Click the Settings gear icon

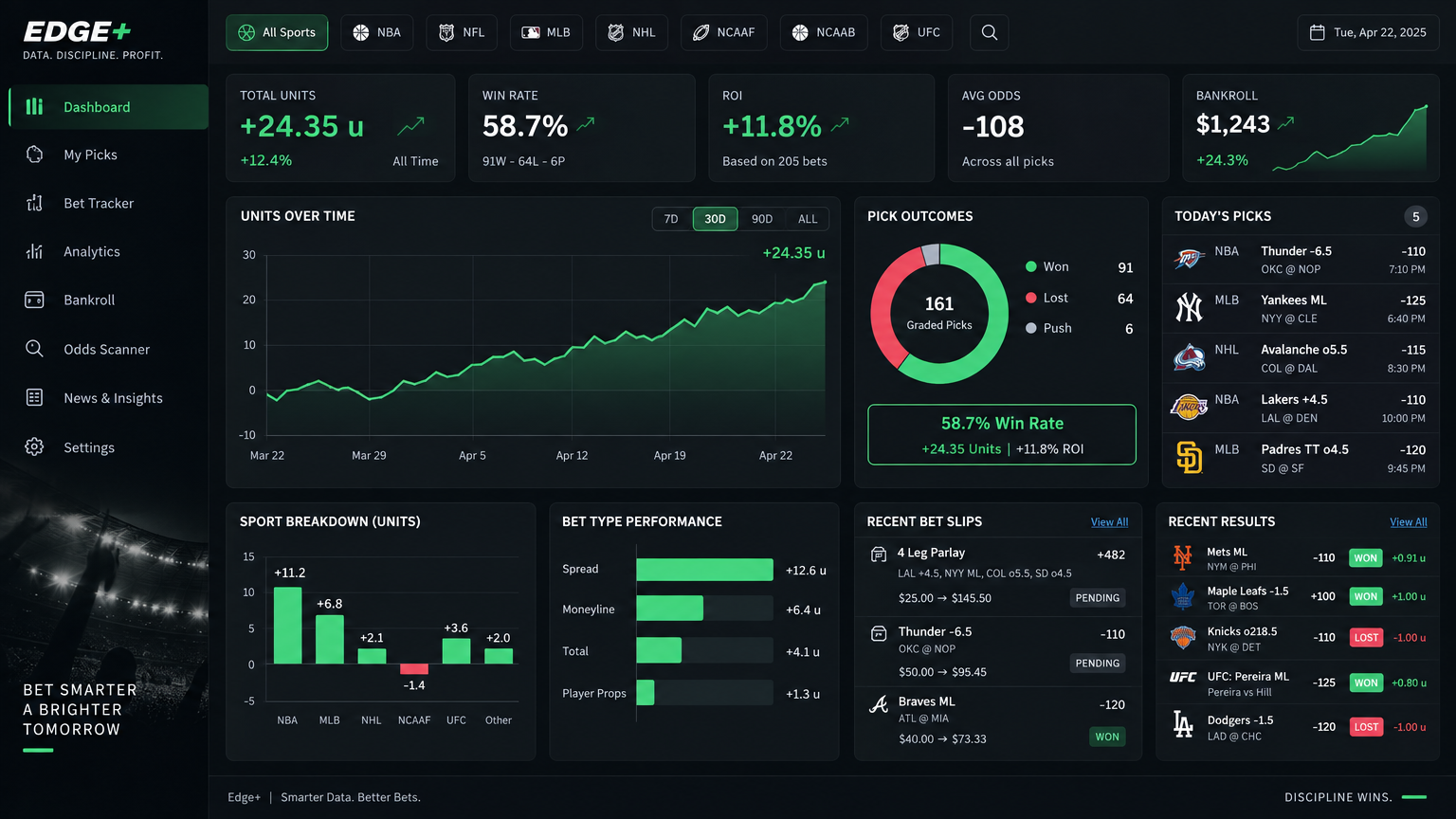click(34, 446)
